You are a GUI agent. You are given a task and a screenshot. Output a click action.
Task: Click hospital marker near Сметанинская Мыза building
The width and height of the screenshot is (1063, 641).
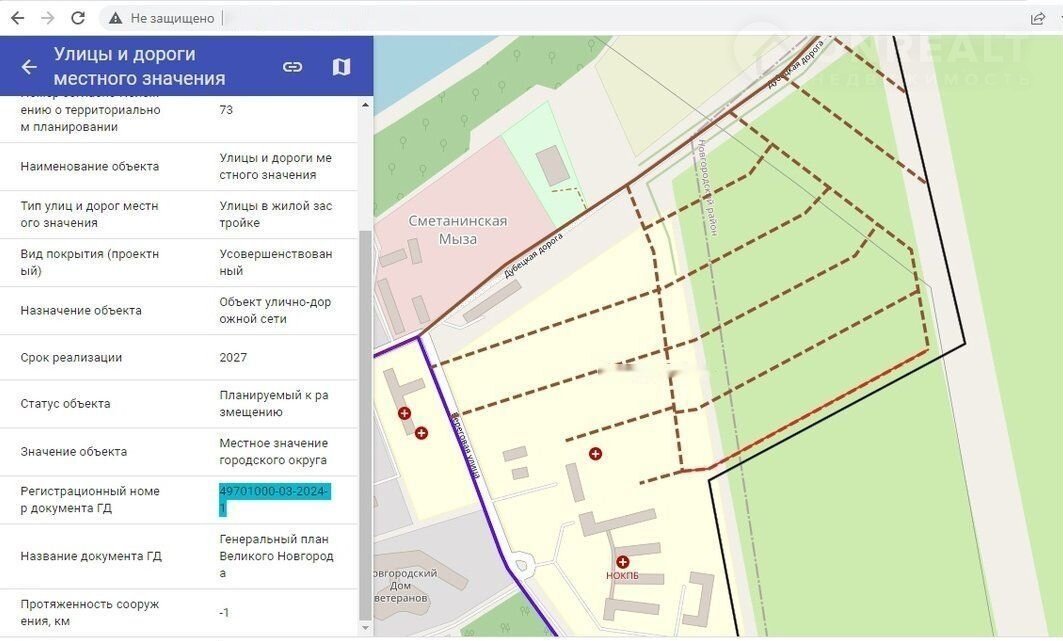[x=404, y=413]
